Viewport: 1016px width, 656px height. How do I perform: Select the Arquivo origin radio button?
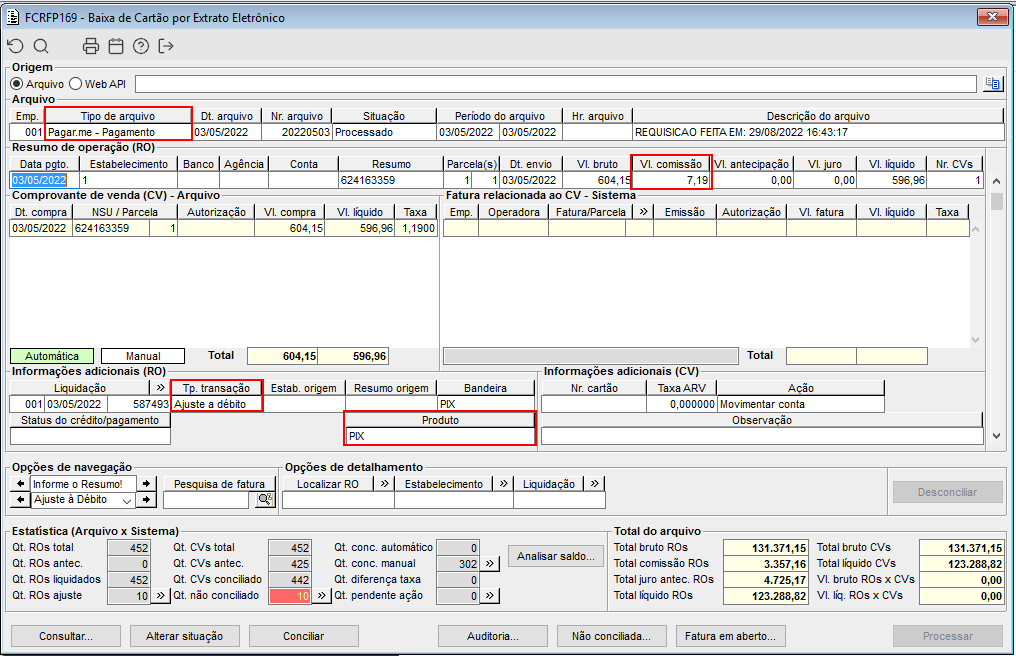coord(17,84)
